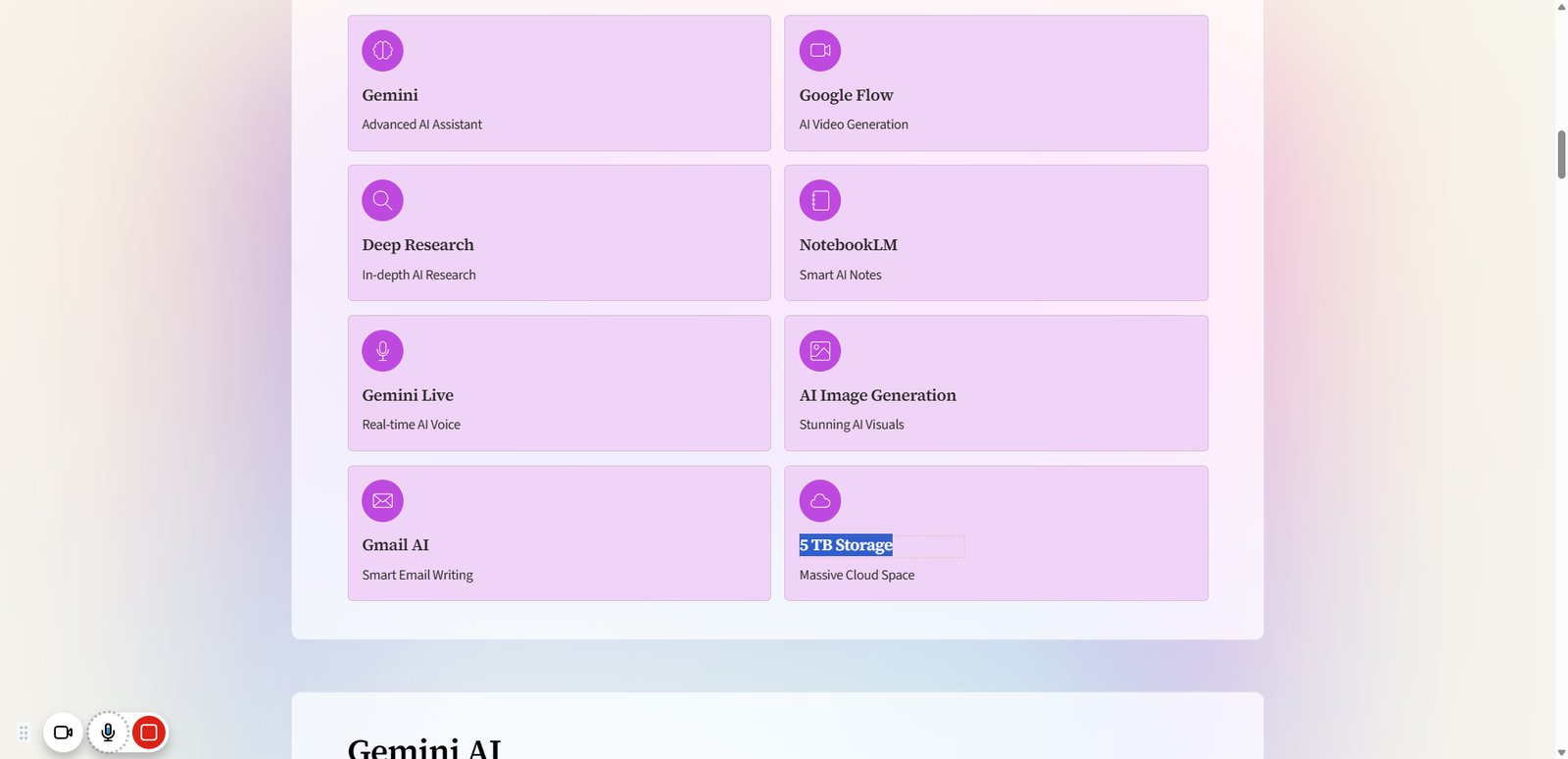The image size is (1568, 759).
Task: Mute the microphone in the recording toolbar
Action: tap(108, 733)
